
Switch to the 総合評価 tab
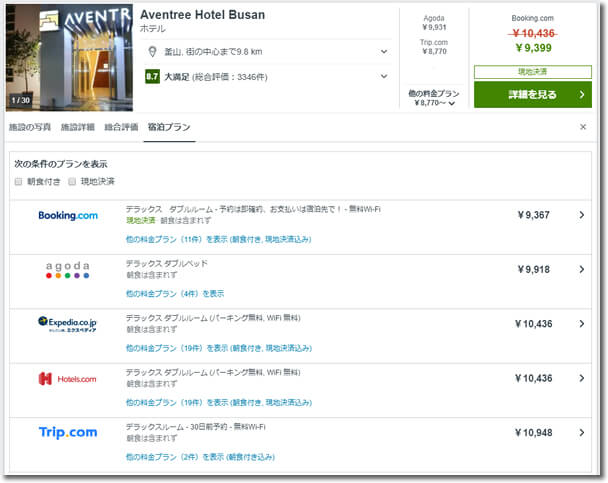(x=121, y=127)
